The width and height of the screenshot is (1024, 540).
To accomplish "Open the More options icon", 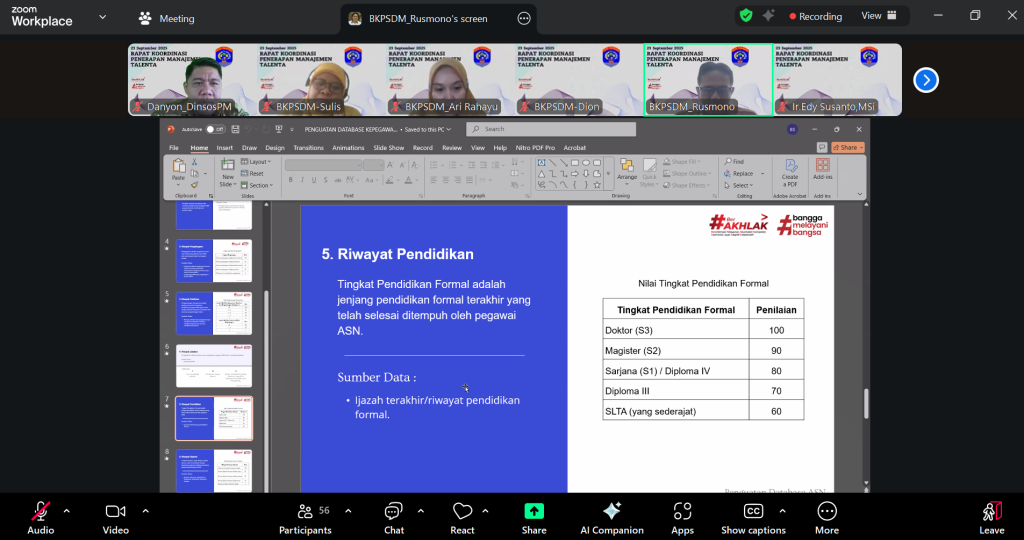I will 827,511.
